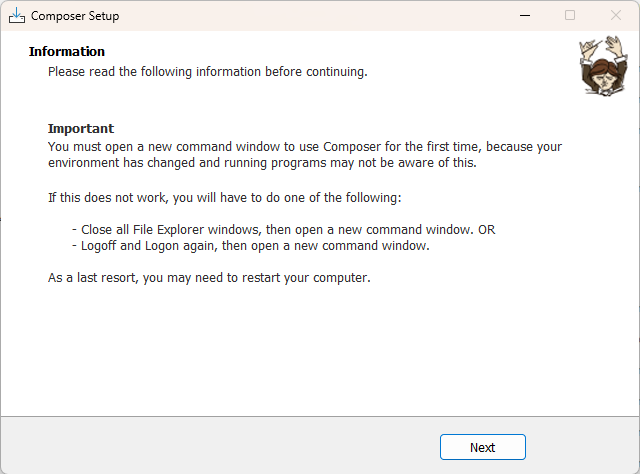Image resolution: width=640 pixels, height=474 pixels.
Task: Click the "You must open a new command window" line
Action: click(305, 147)
